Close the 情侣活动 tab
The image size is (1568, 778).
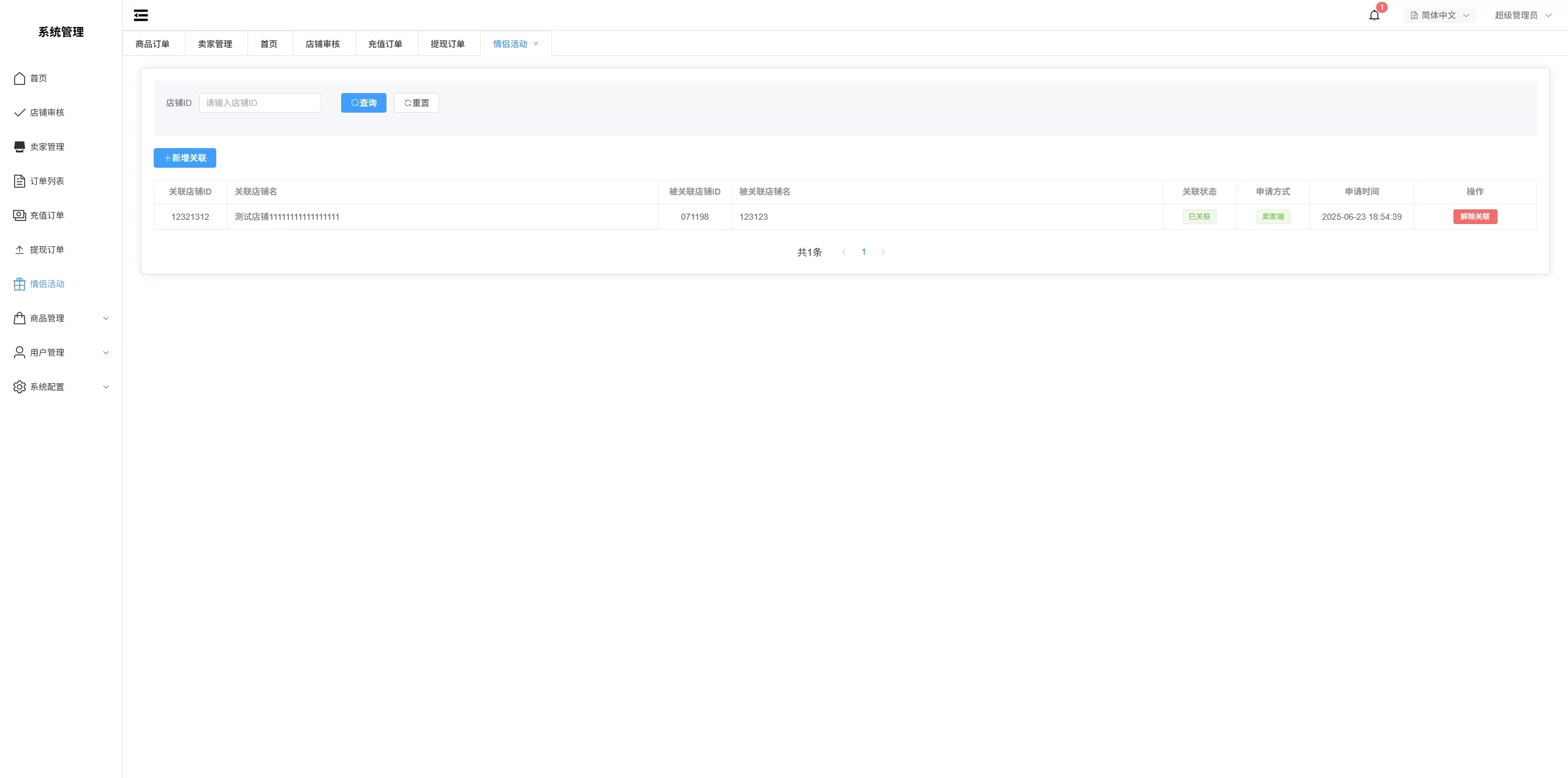pos(536,43)
